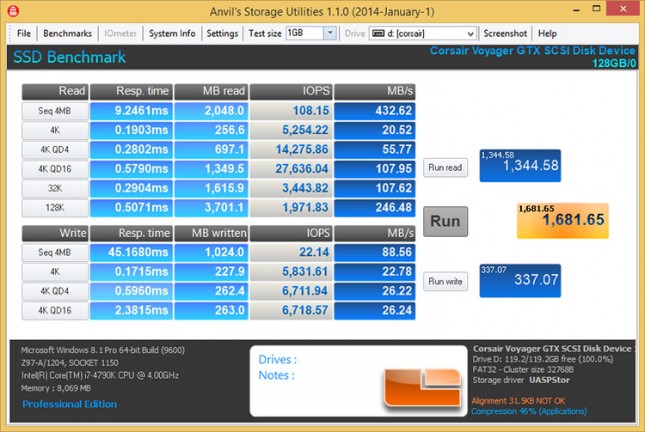Minimize the Anvil's Storage Utilities window

tap(576, 9)
